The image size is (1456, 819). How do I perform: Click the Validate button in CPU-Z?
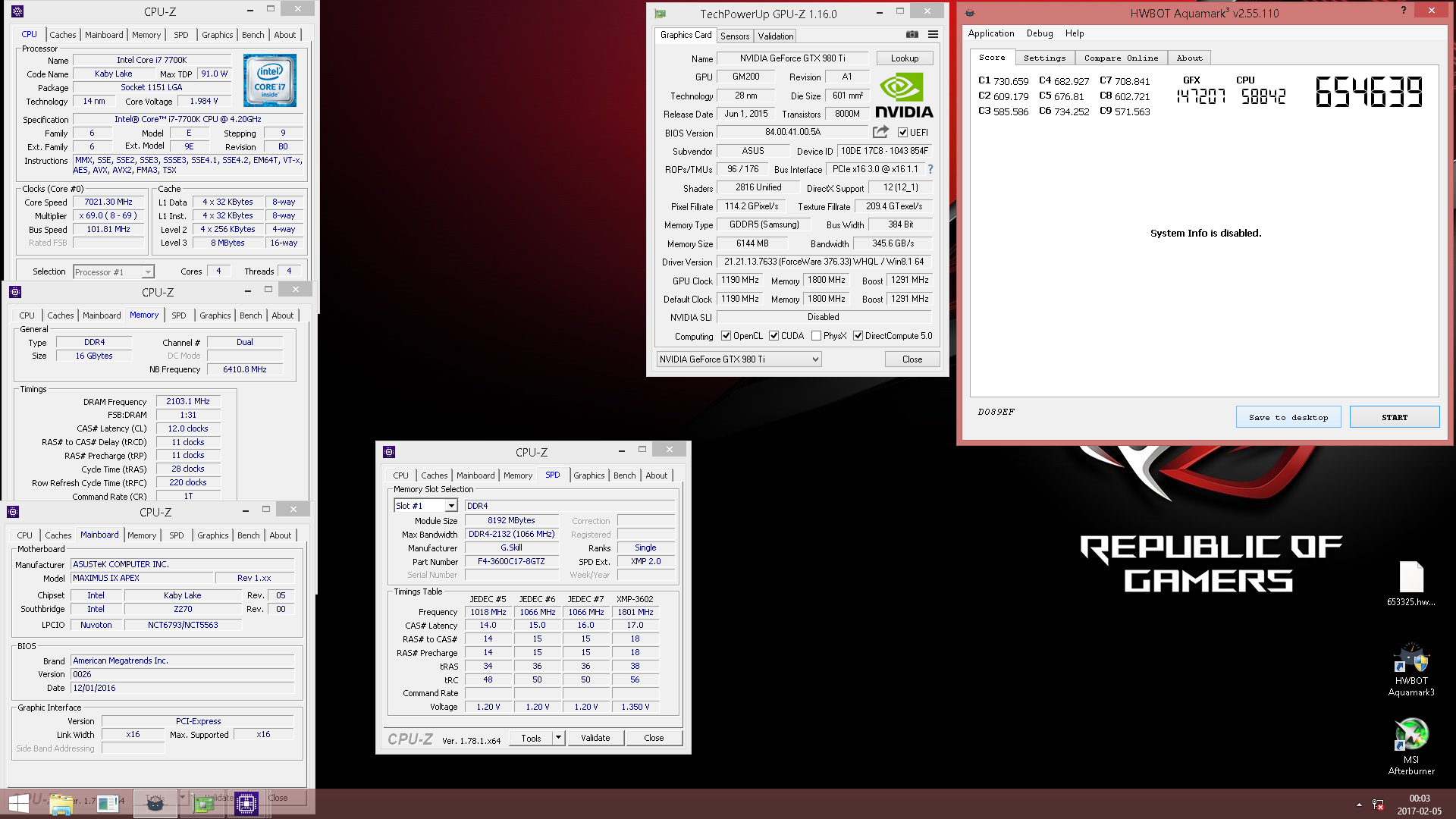[x=595, y=738]
